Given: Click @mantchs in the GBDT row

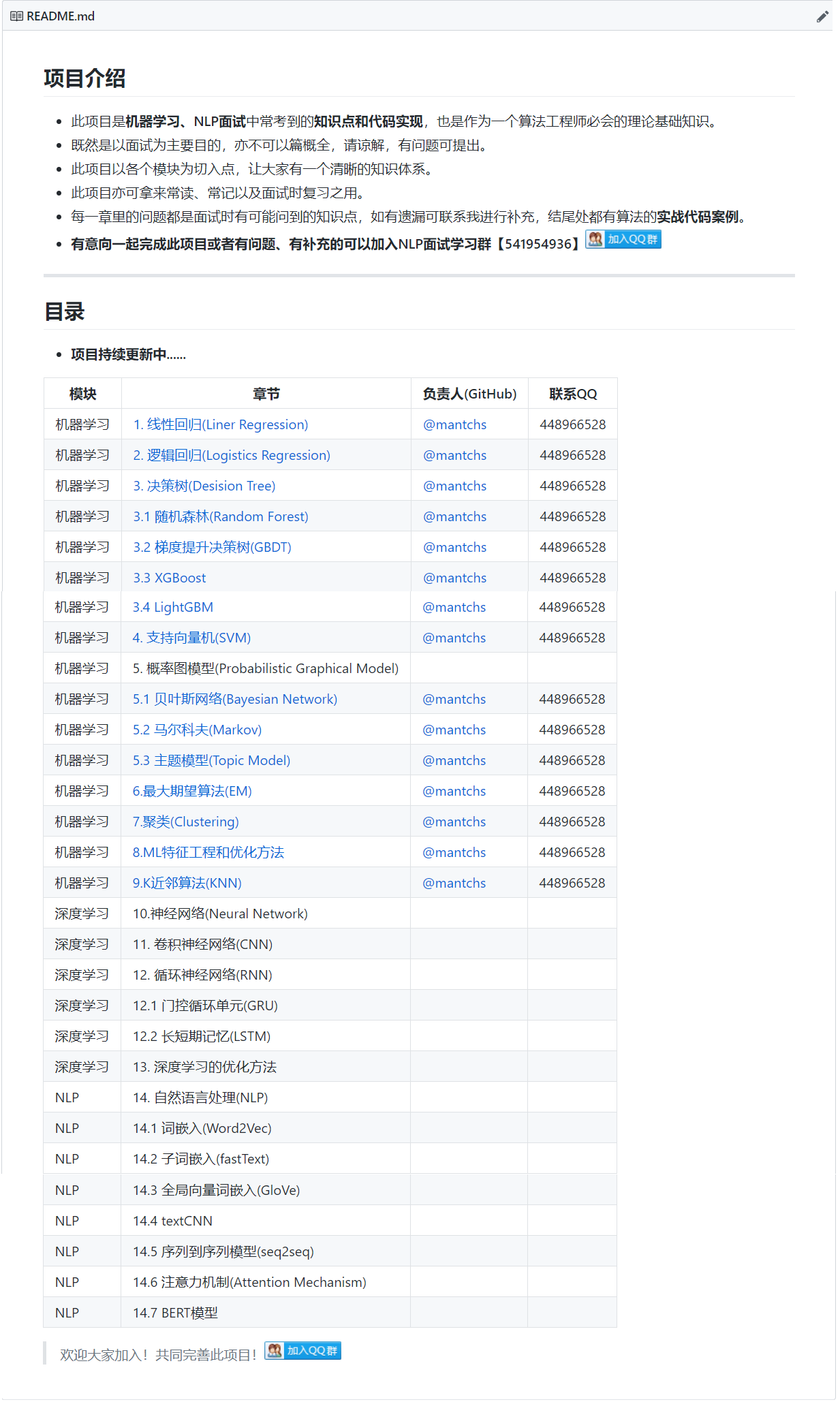Looking at the screenshot, I should tap(455, 547).
